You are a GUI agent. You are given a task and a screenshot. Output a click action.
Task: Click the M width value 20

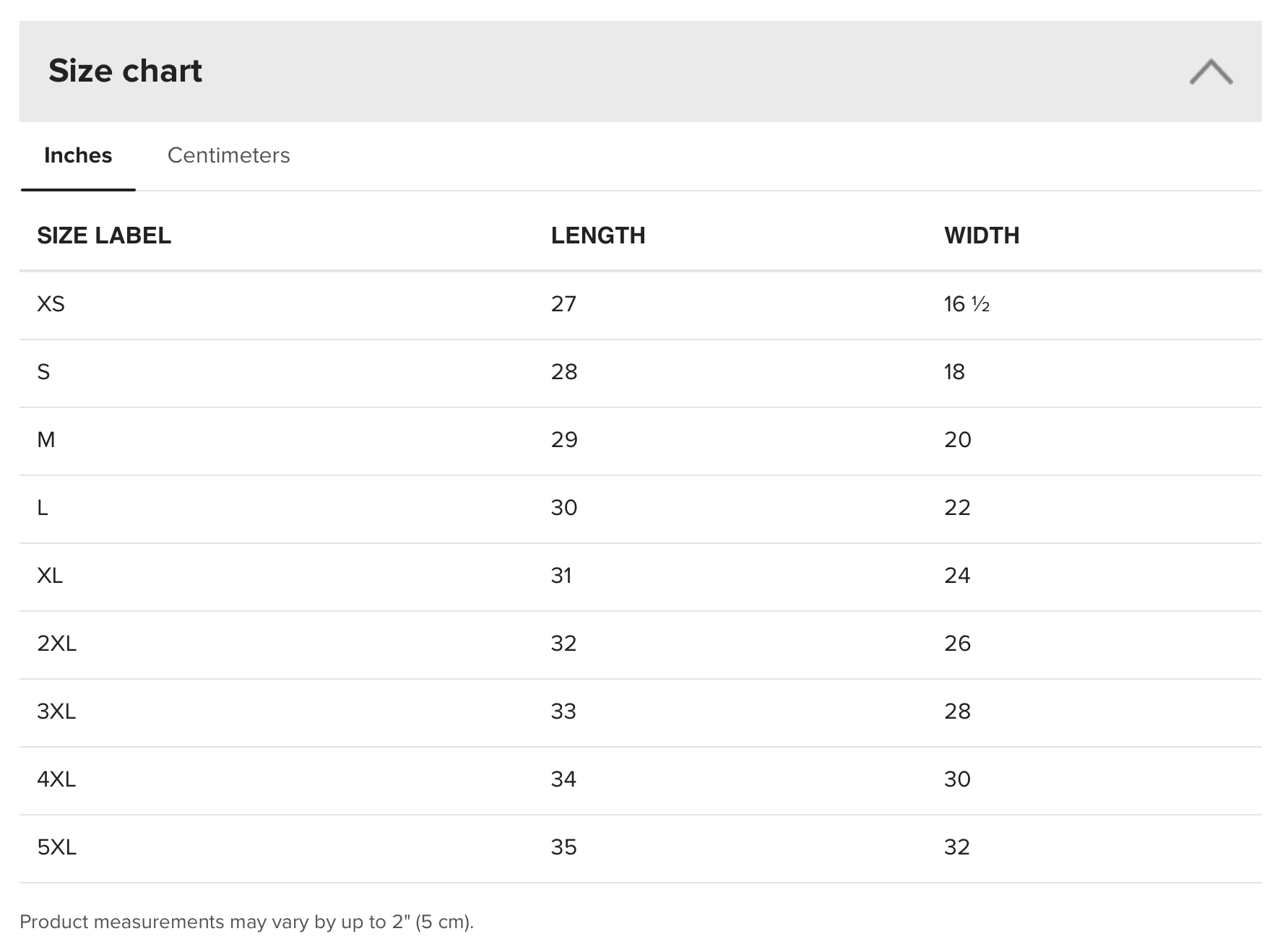click(957, 440)
